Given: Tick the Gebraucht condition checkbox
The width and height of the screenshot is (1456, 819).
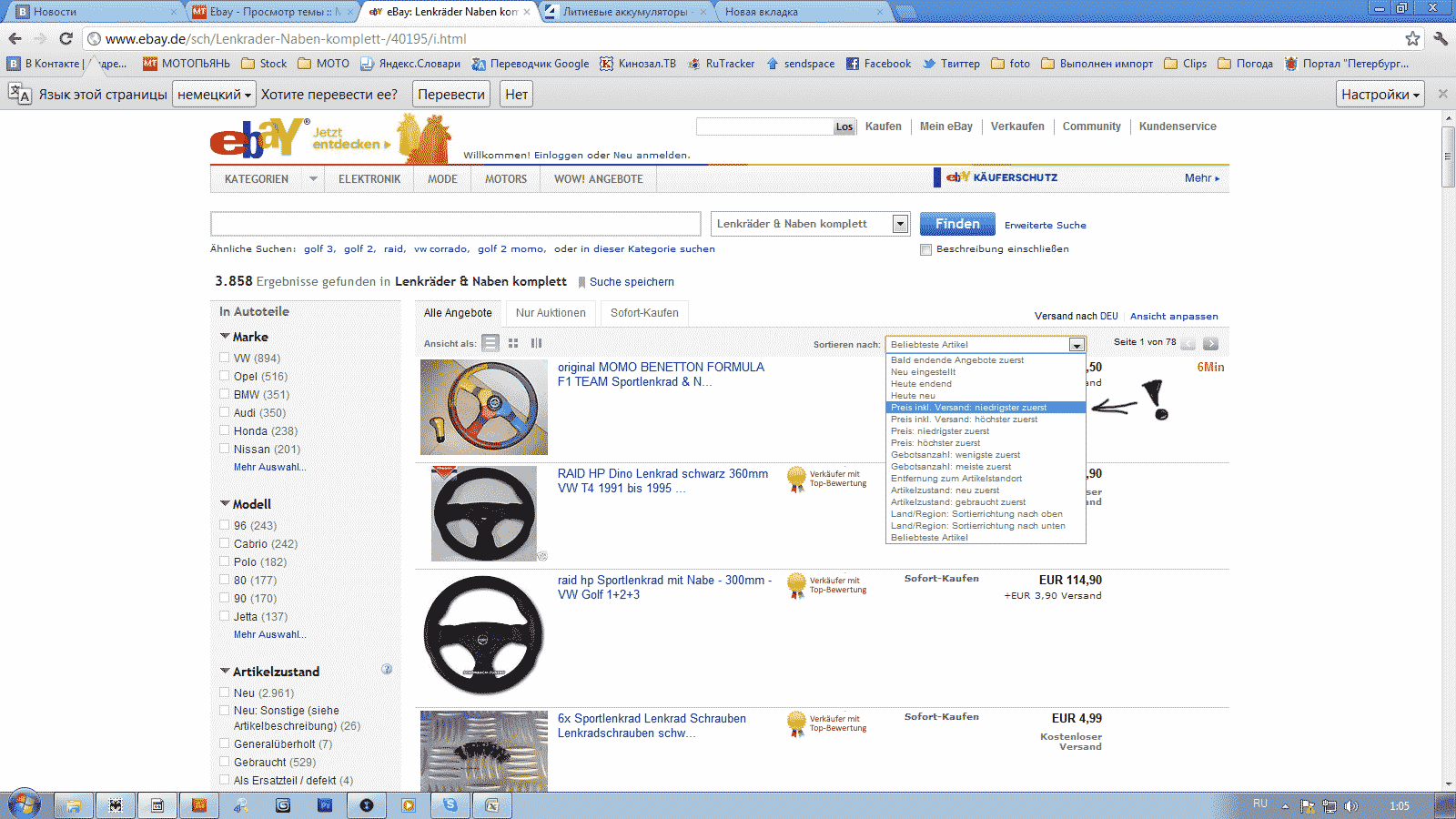Looking at the screenshot, I should point(225,762).
